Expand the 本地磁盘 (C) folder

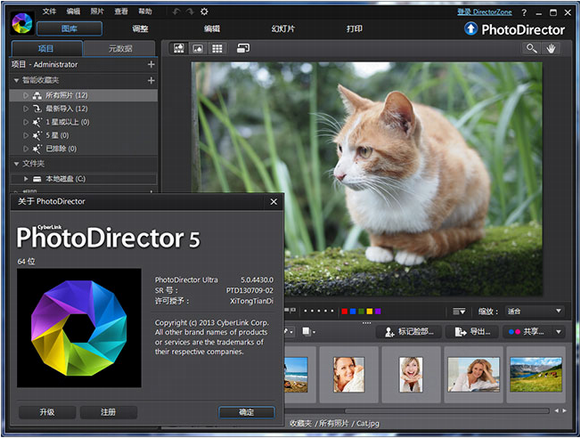(26, 179)
